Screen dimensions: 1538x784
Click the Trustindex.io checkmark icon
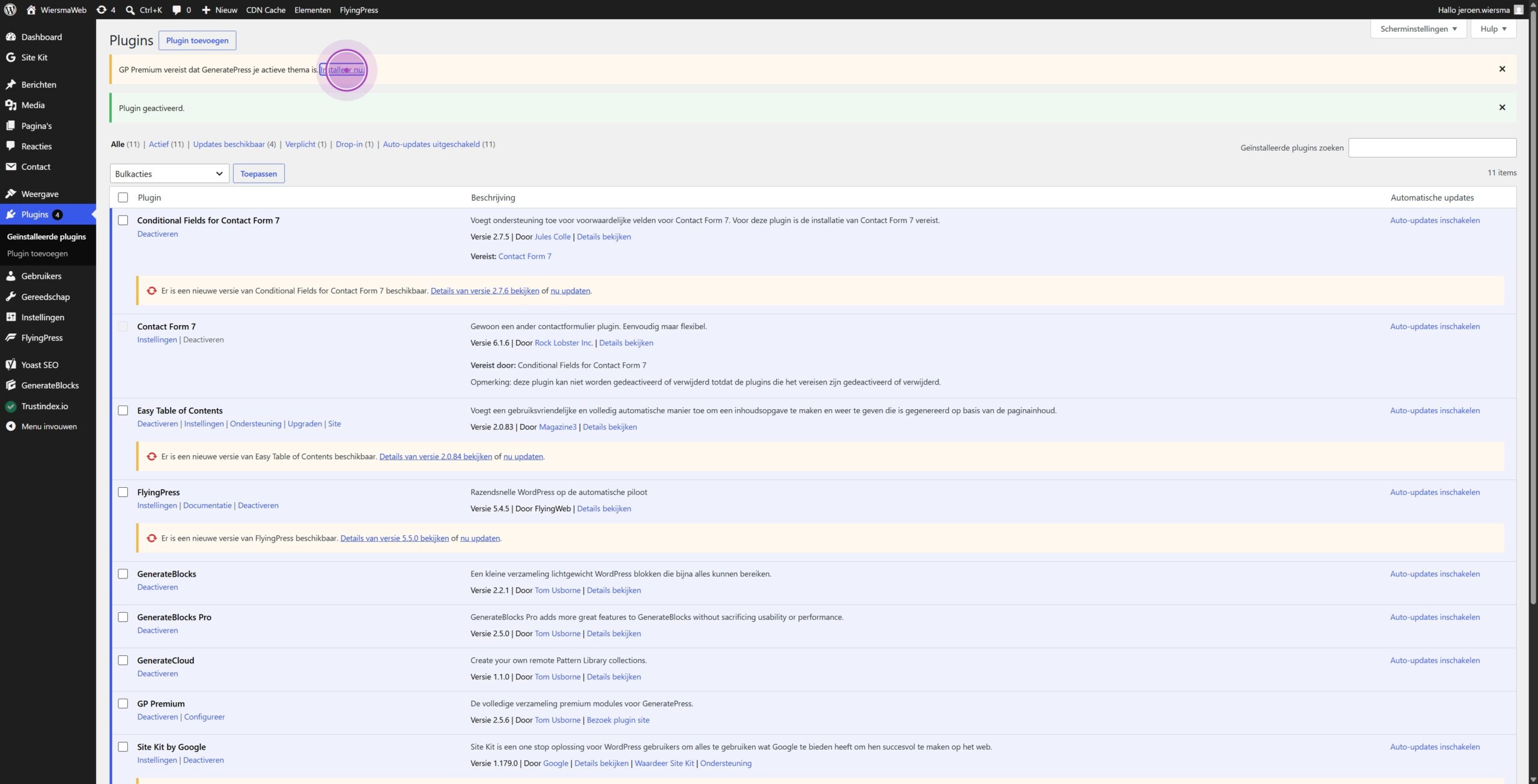[x=11, y=406]
